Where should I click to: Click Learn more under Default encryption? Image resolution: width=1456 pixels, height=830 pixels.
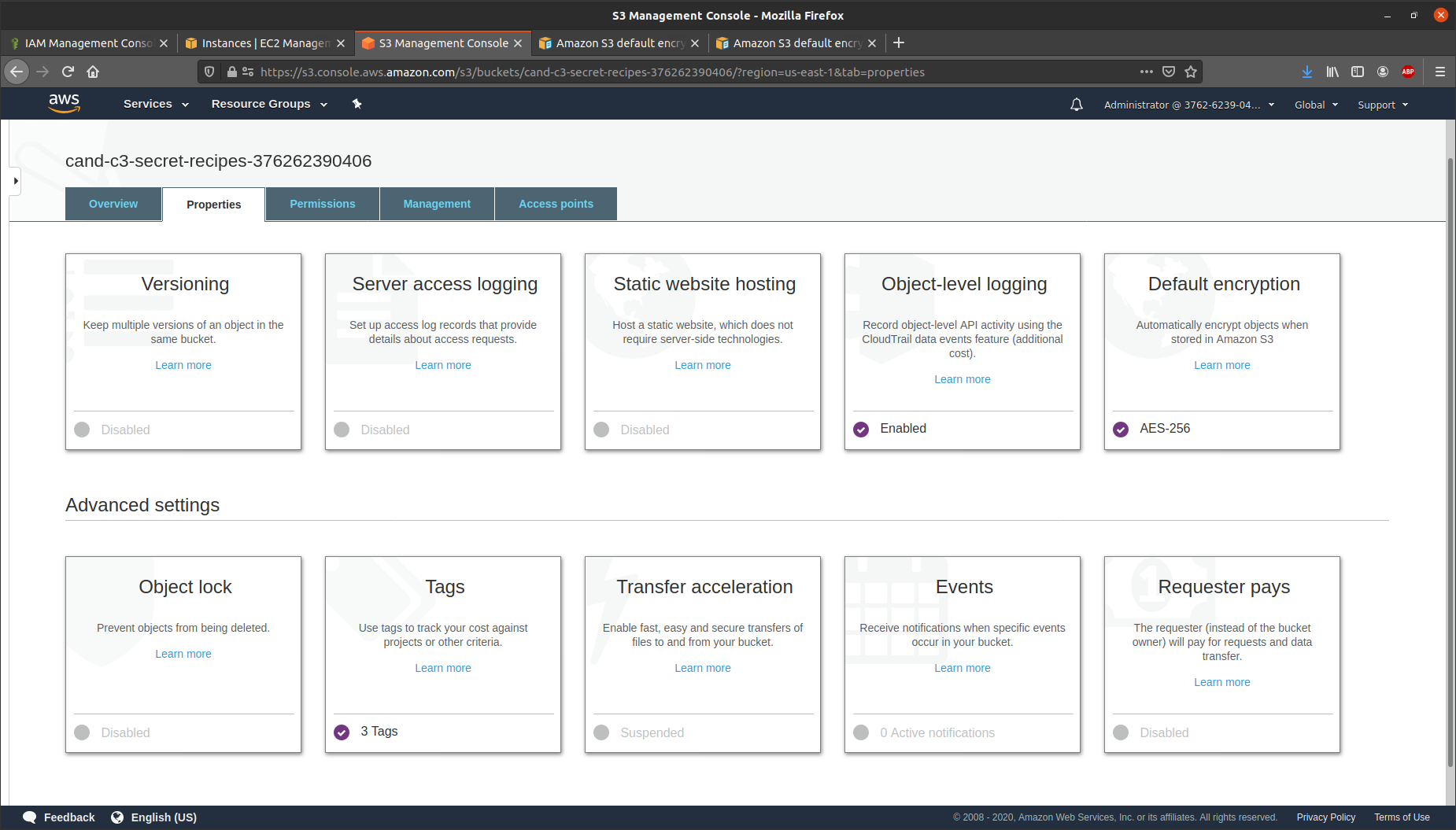pyautogui.click(x=1222, y=365)
